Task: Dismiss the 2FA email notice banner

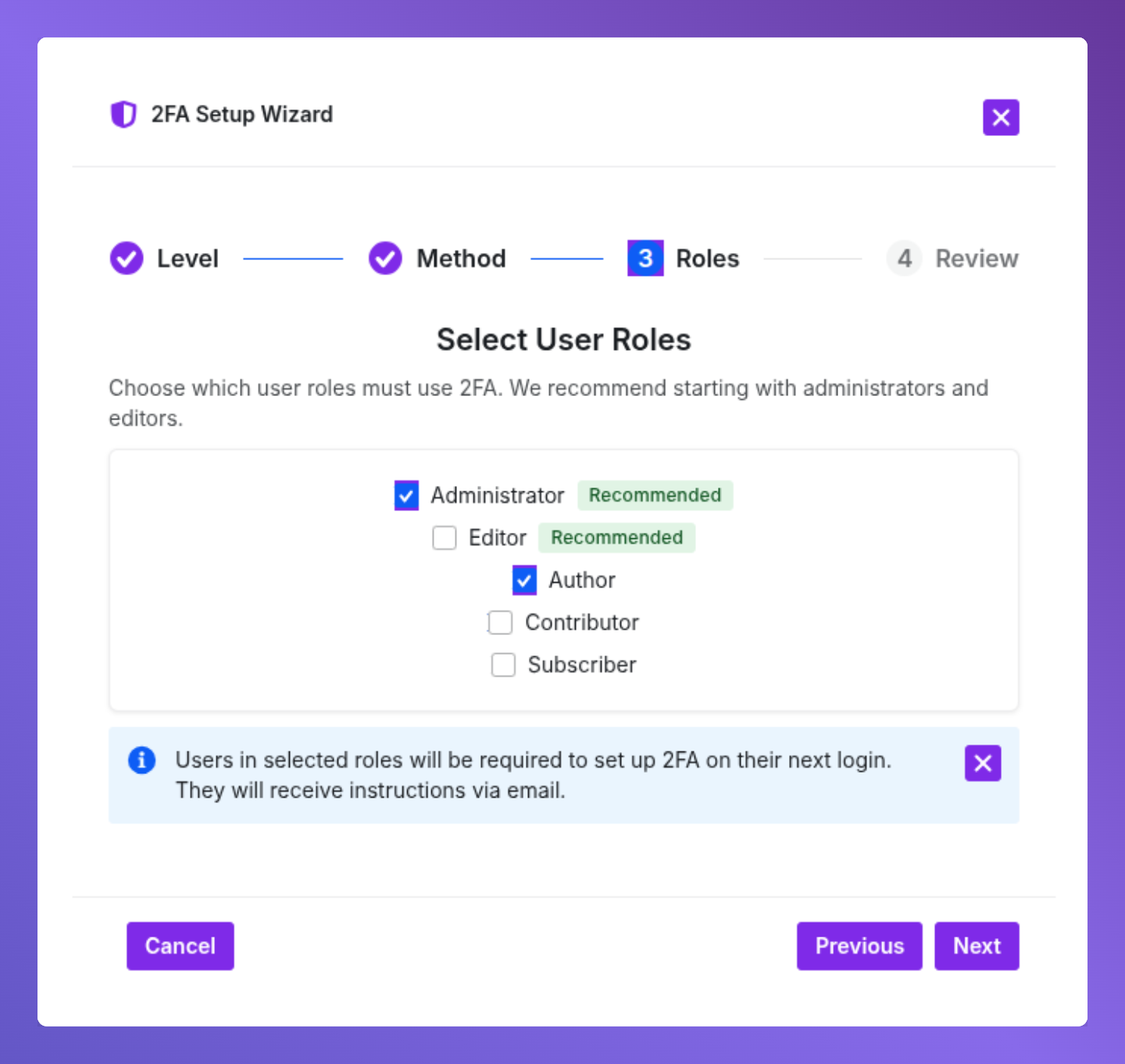Action: 983,763
